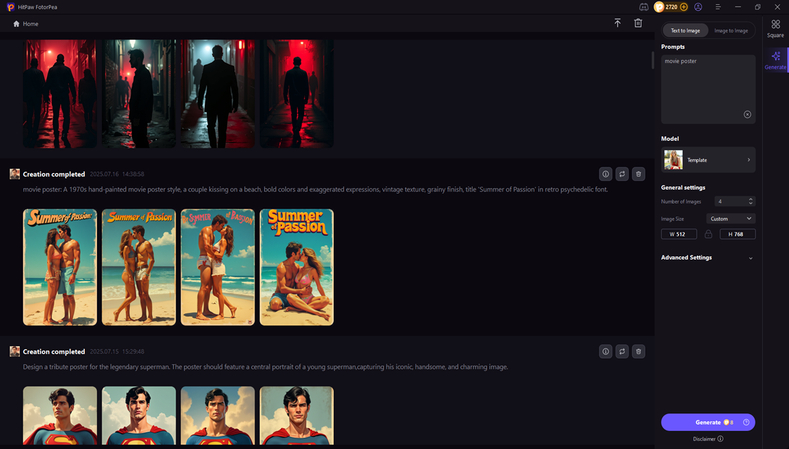Click the purple Generate button
Image resolution: width=789 pixels, height=449 pixels.
(708, 422)
